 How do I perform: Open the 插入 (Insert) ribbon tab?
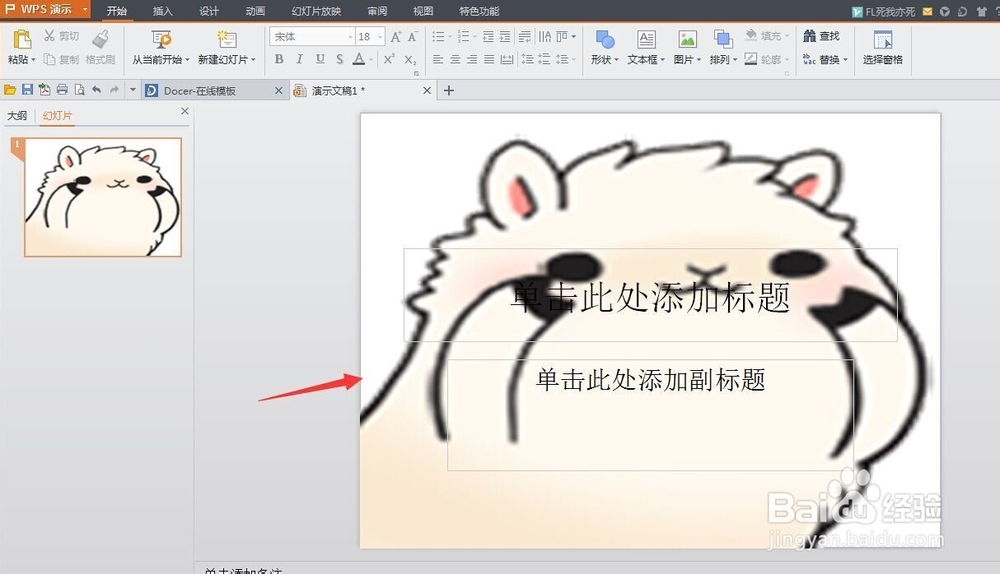(163, 11)
